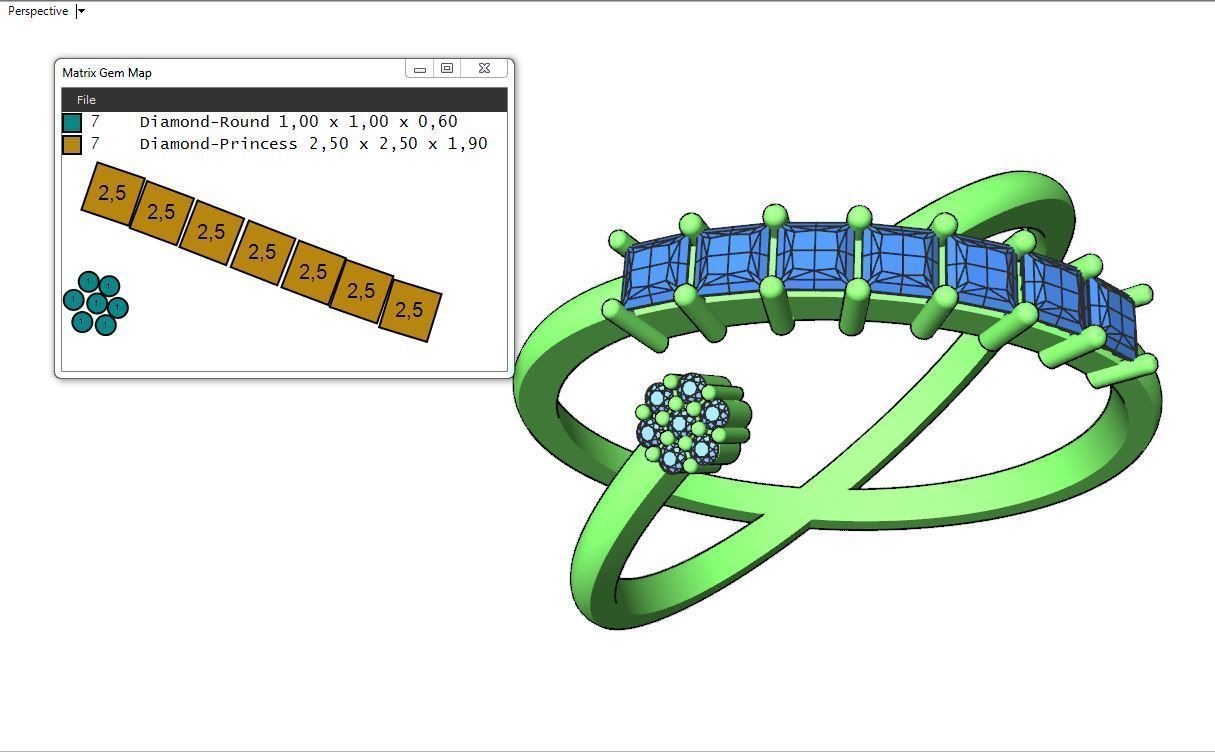The image size is (1215, 752).
Task: Click the gold Diamond-Princess color swatch
Action: pyautogui.click(x=72, y=144)
